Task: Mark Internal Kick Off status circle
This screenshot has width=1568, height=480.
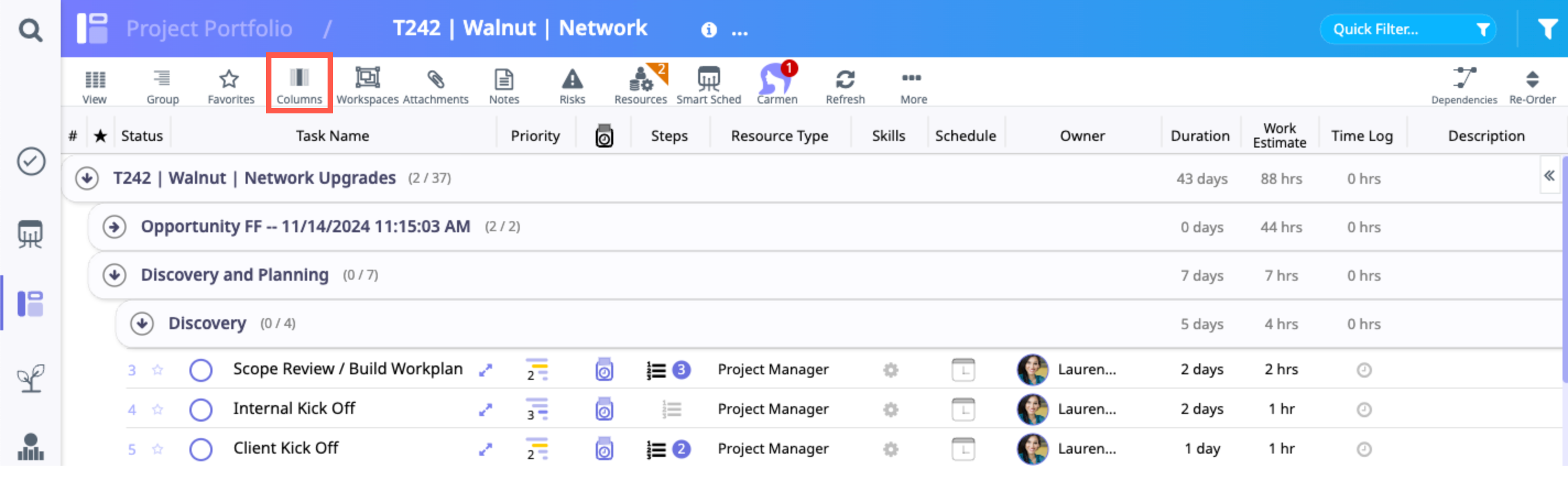Action: click(200, 410)
